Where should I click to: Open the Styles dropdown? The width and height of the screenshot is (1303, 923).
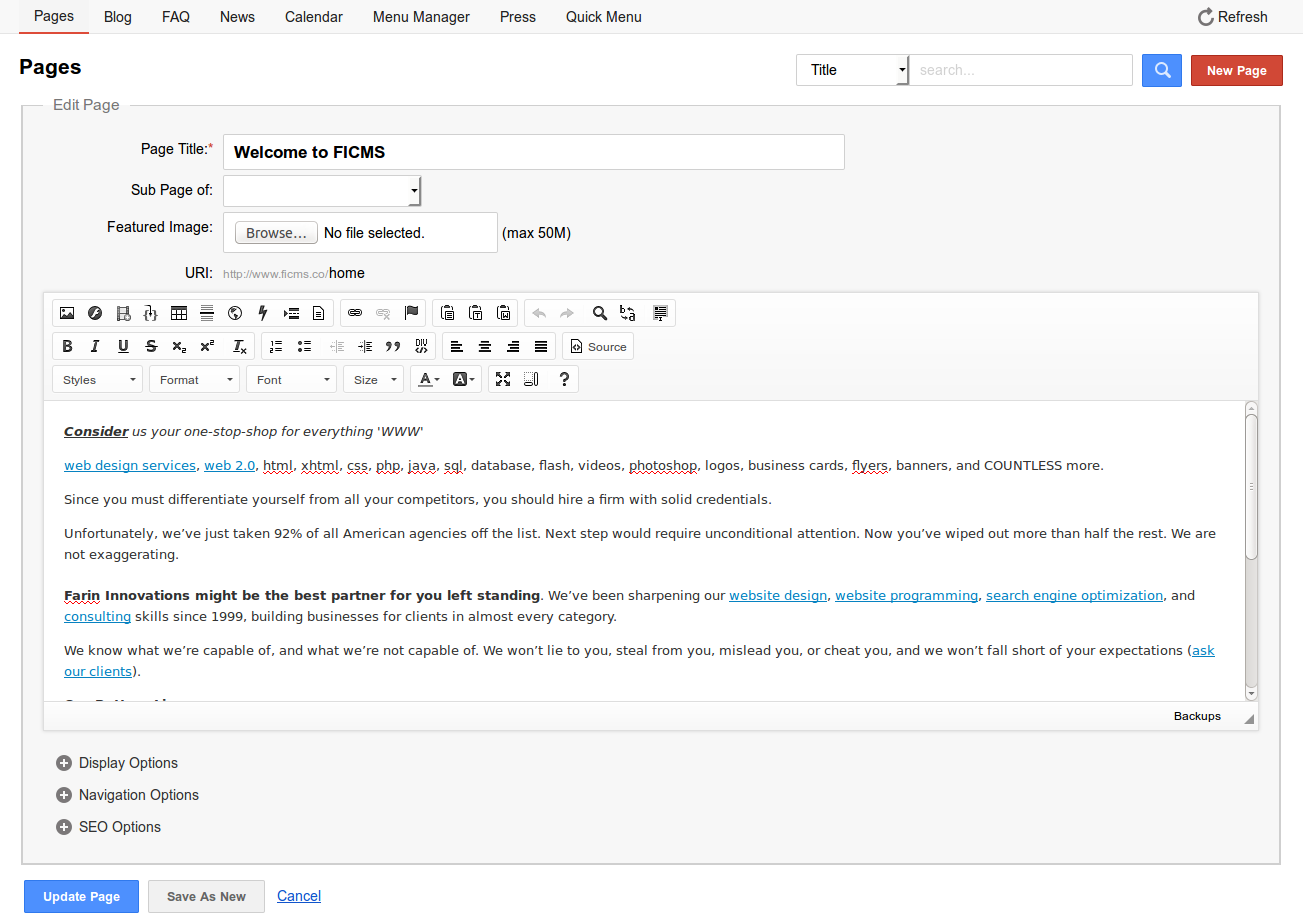97,380
